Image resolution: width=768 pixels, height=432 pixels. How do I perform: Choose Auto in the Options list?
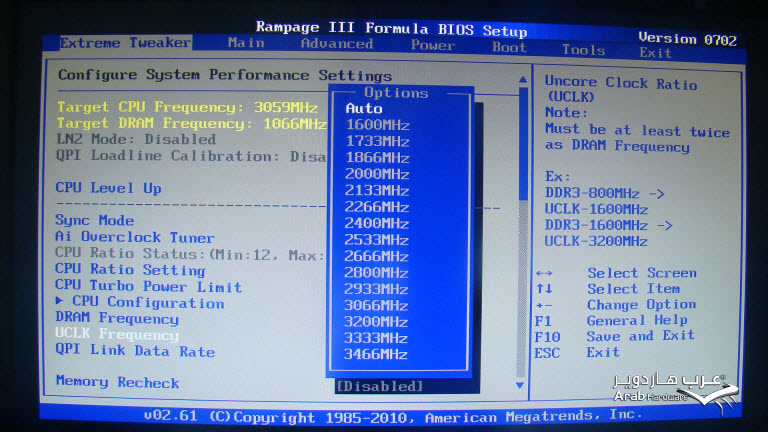coord(364,108)
